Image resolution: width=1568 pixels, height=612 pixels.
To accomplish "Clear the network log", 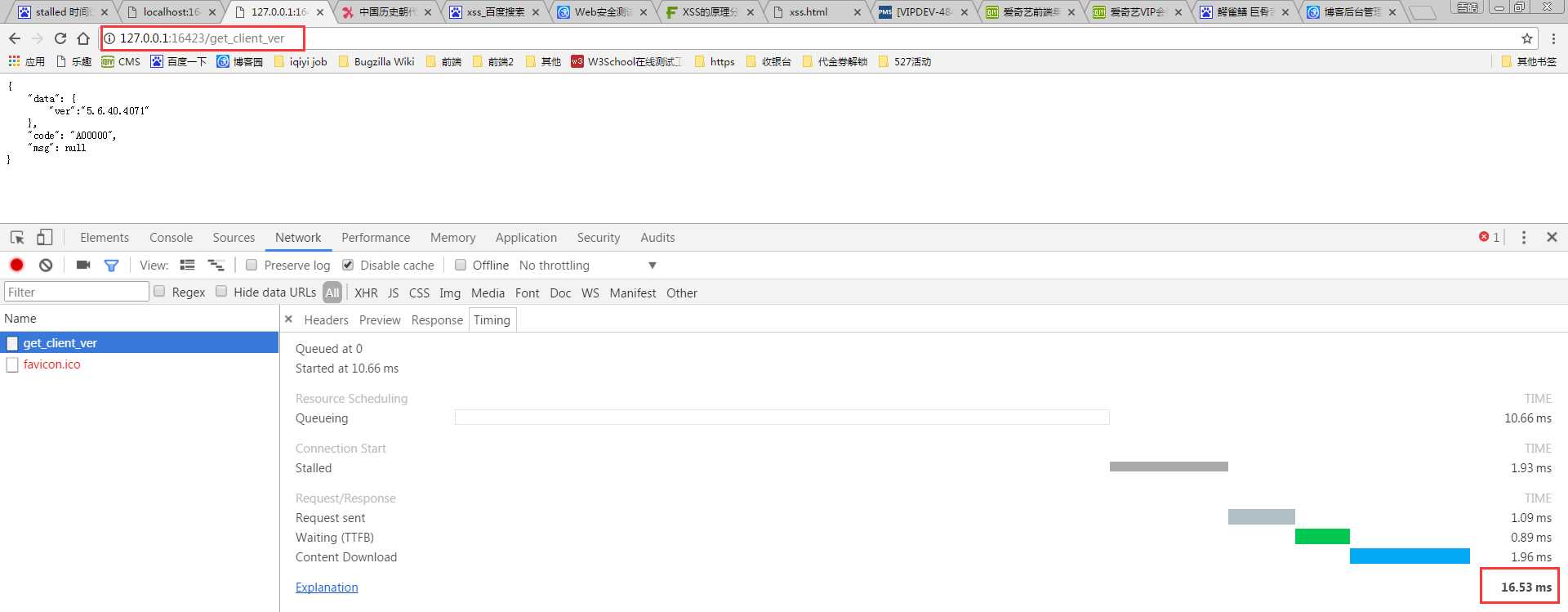I will (46, 265).
